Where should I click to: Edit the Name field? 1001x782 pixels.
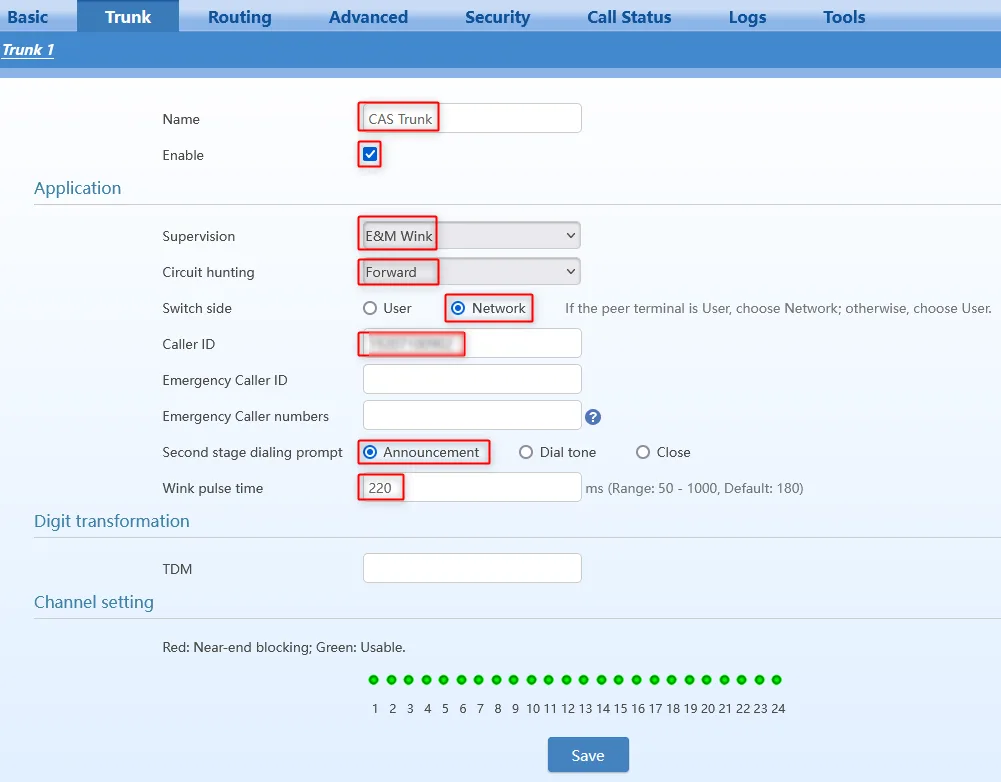pos(472,118)
